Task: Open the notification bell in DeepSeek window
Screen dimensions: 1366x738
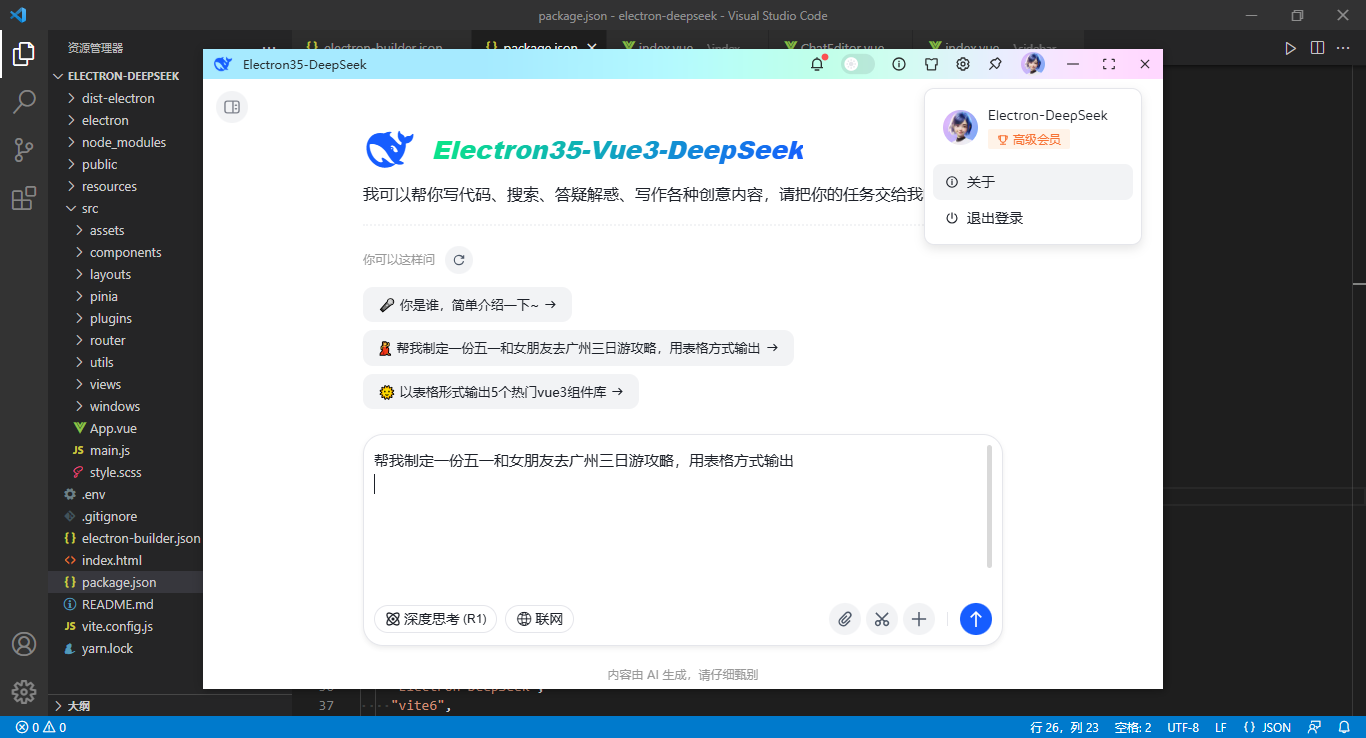Action: (x=817, y=64)
